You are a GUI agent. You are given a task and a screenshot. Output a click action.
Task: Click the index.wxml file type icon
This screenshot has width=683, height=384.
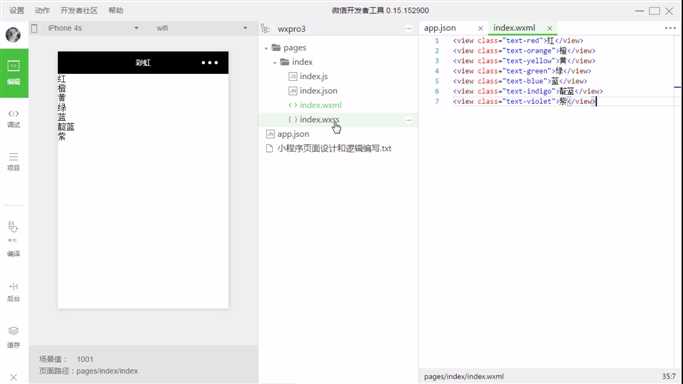pos(293,105)
